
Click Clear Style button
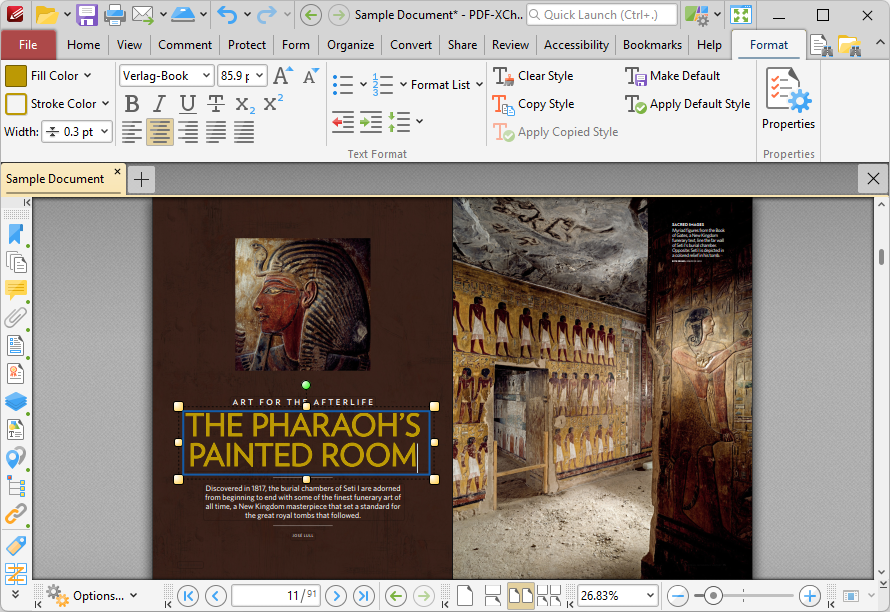[x=533, y=76]
